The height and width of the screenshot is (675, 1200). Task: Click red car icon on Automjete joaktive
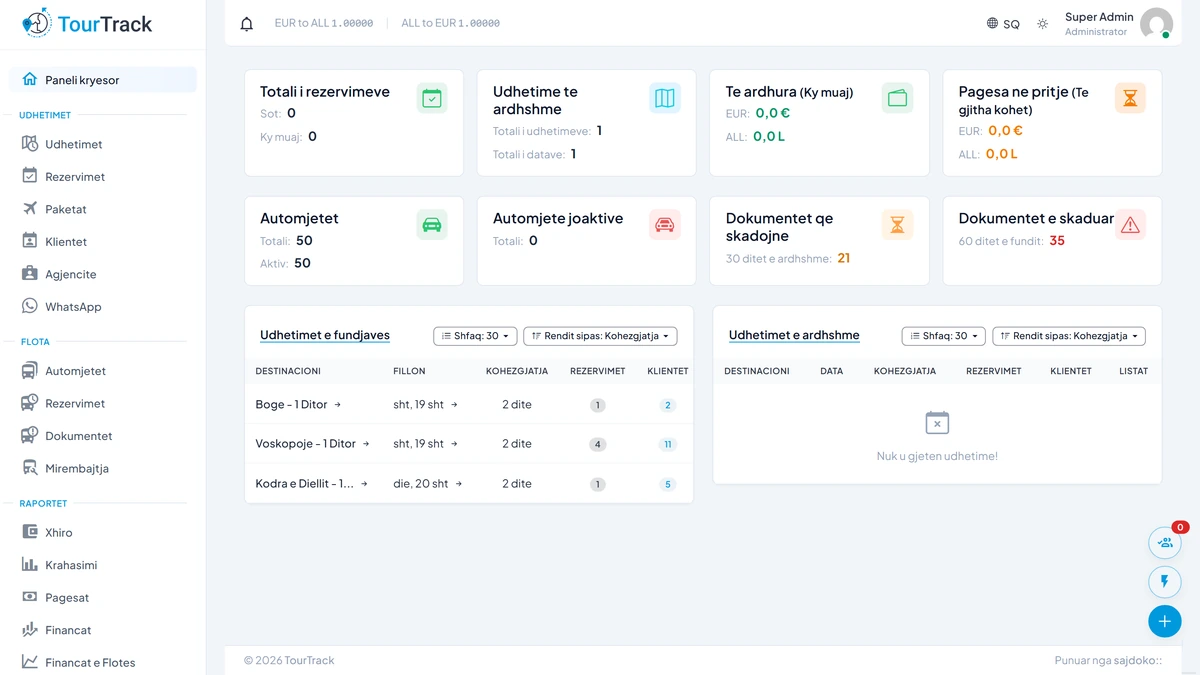[665, 225]
